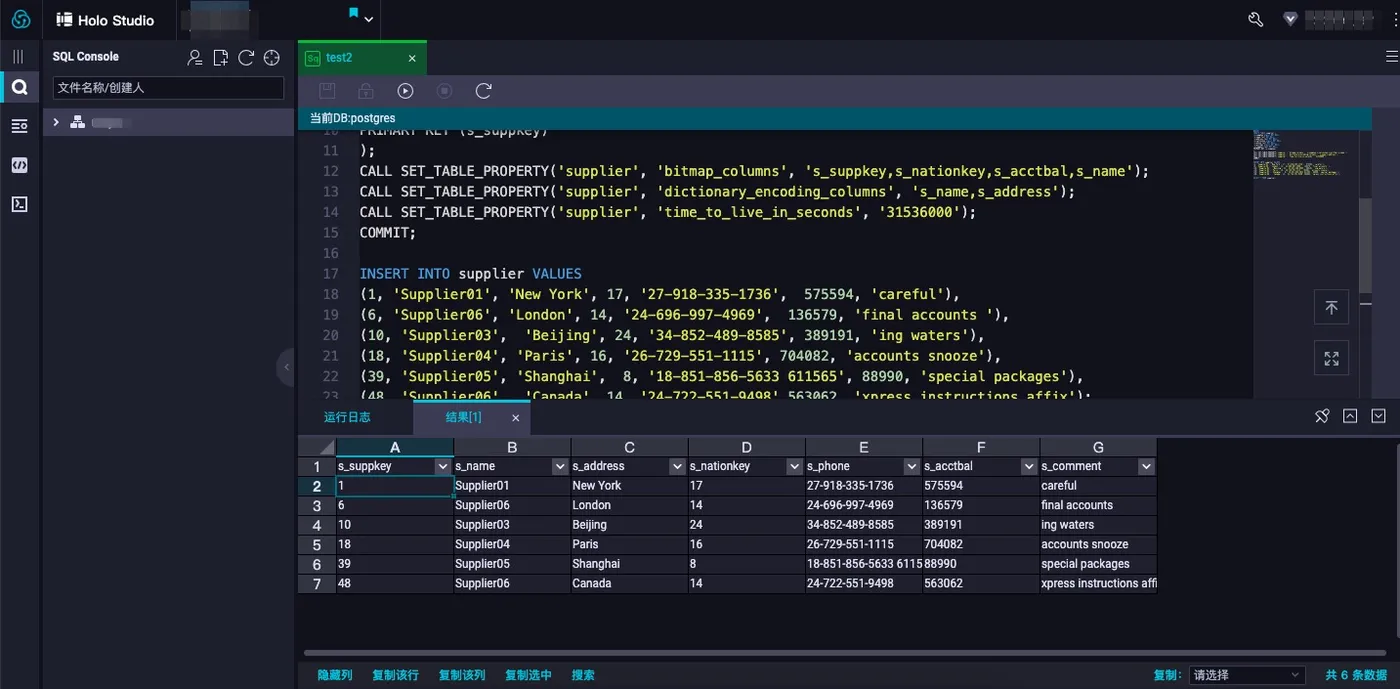The image size is (1400, 689).
Task: Click the 复制该行 button
Action: pyautogui.click(x=395, y=675)
